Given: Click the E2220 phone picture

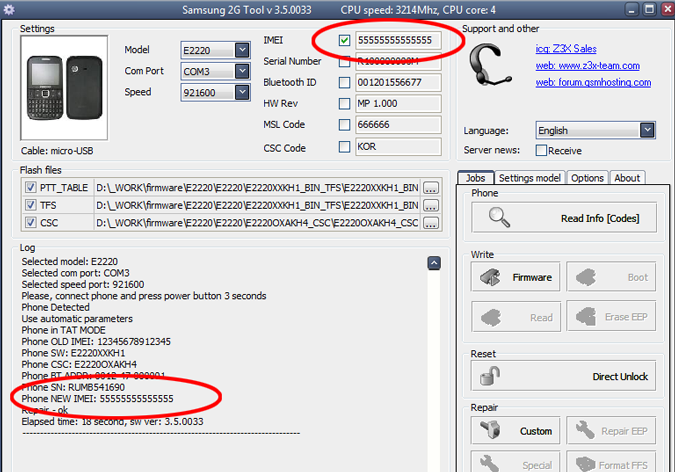Looking at the screenshot, I should pyautogui.click(x=64, y=88).
